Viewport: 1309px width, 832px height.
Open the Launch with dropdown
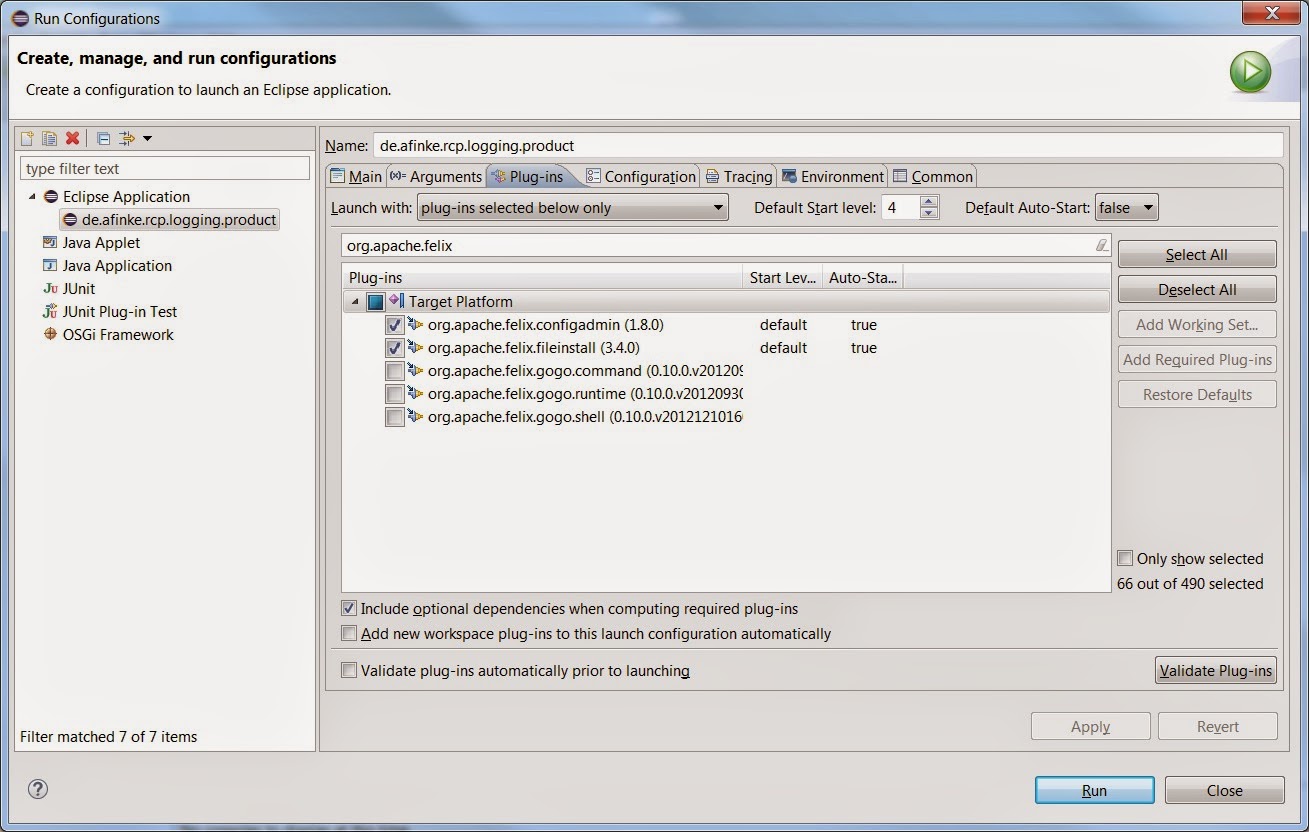coord(573,208)
